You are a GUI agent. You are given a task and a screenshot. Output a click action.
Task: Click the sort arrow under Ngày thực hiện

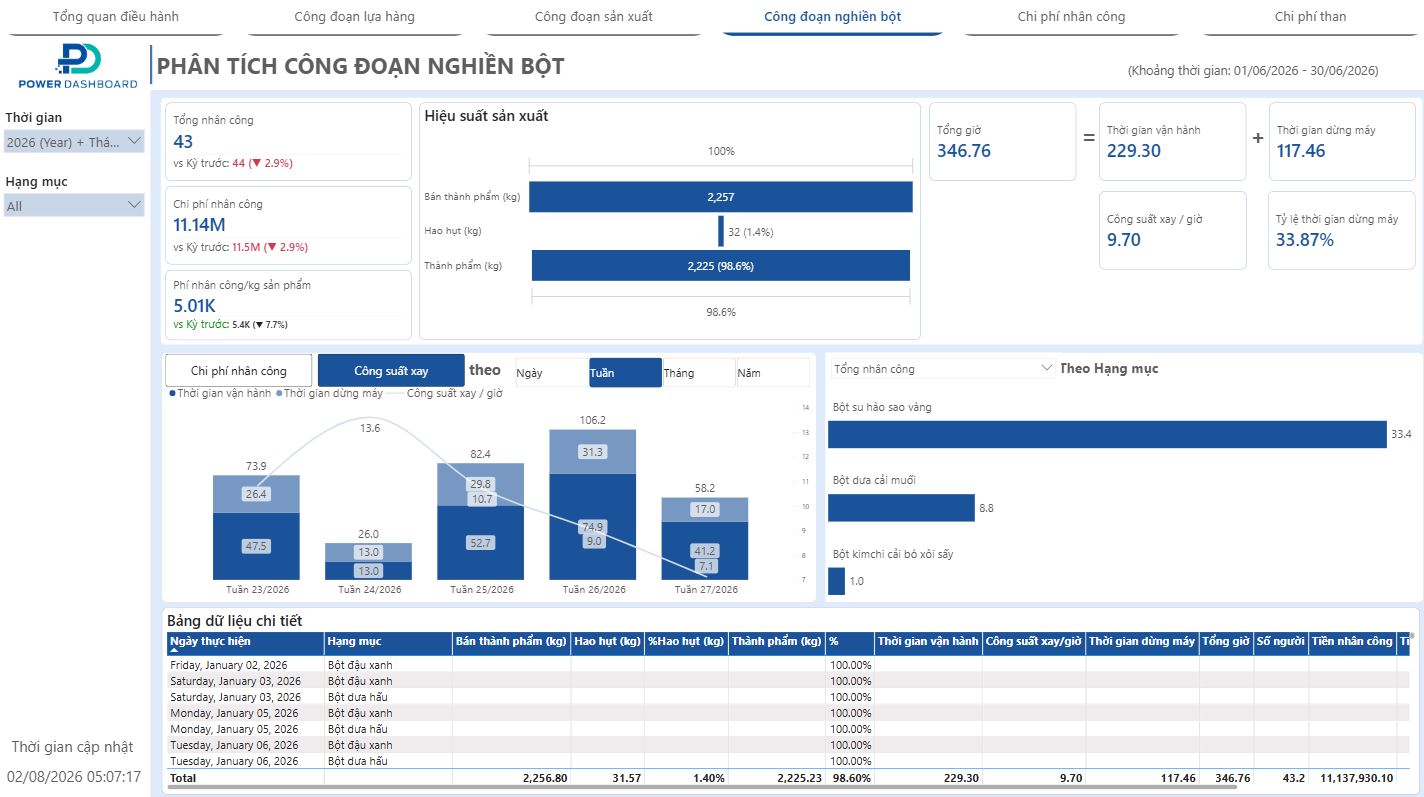[x=173, y=650]
